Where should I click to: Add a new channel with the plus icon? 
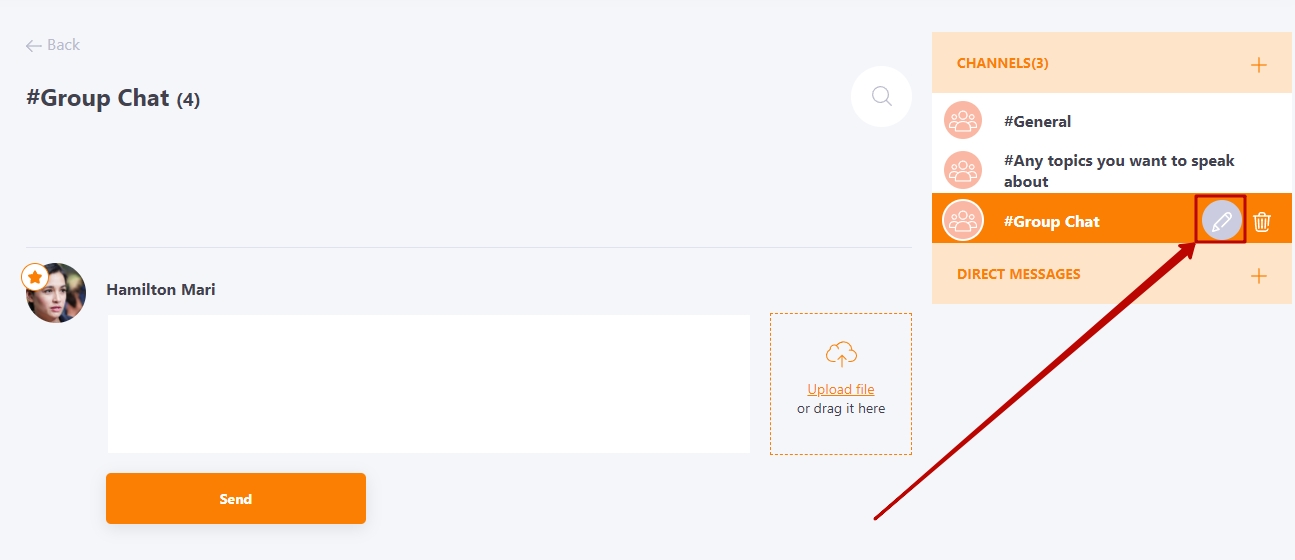(x=1258, y=65)
